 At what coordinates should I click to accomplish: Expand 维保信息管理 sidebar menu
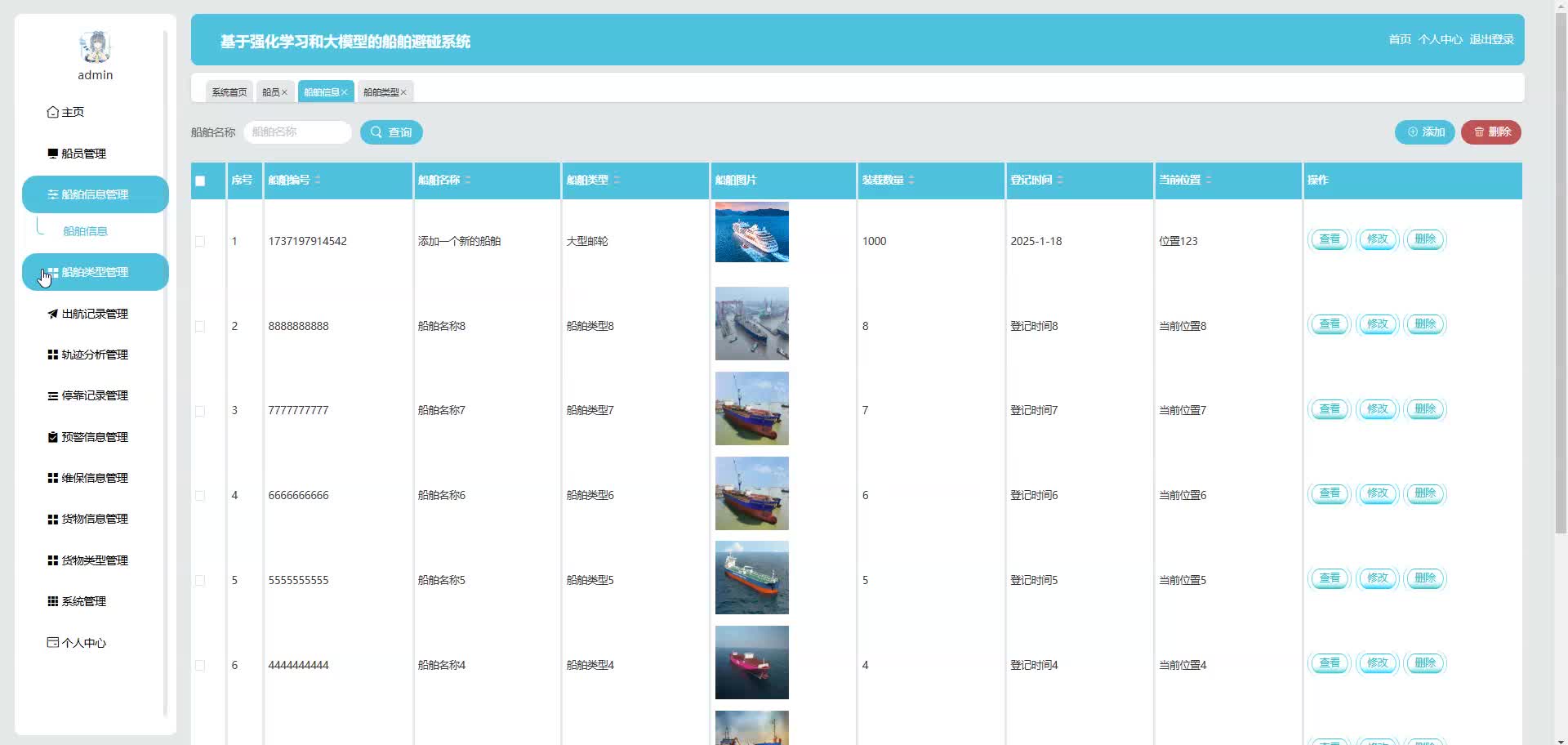pos(88,478)
